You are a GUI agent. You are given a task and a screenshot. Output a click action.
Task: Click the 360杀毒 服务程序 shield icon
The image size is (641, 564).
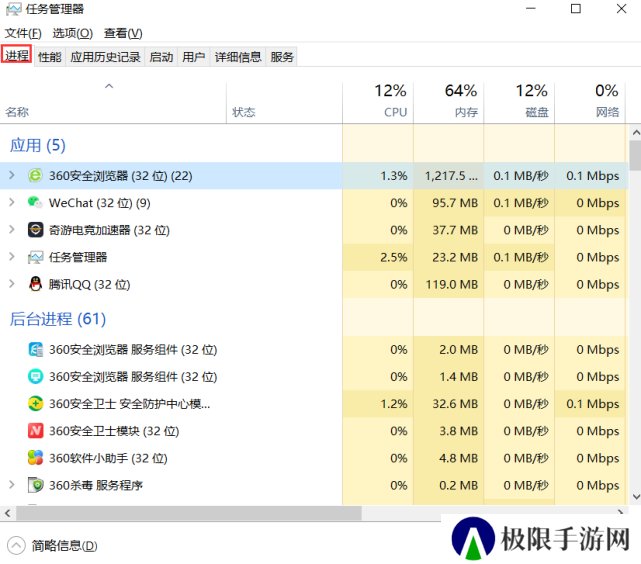35,485
